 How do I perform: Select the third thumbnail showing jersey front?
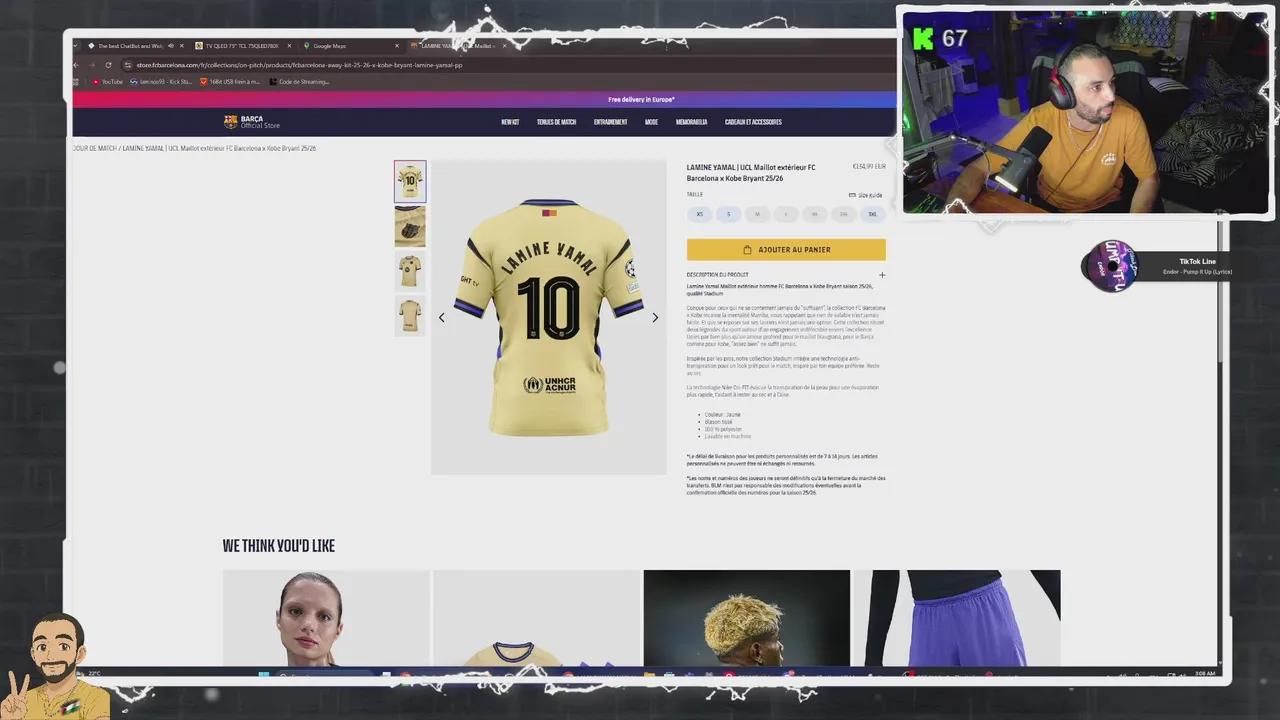pos(410,271)
